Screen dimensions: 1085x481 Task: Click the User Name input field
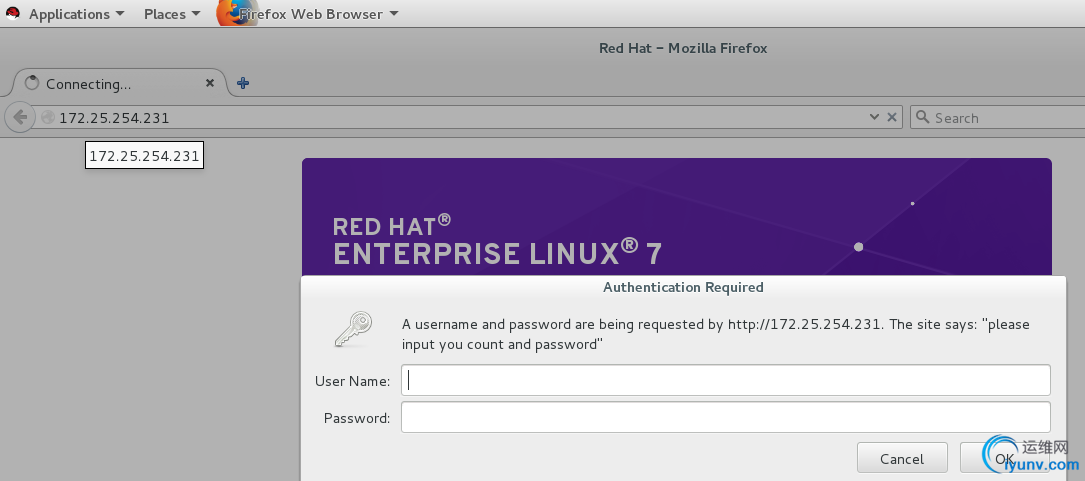(x=726, y=380)
